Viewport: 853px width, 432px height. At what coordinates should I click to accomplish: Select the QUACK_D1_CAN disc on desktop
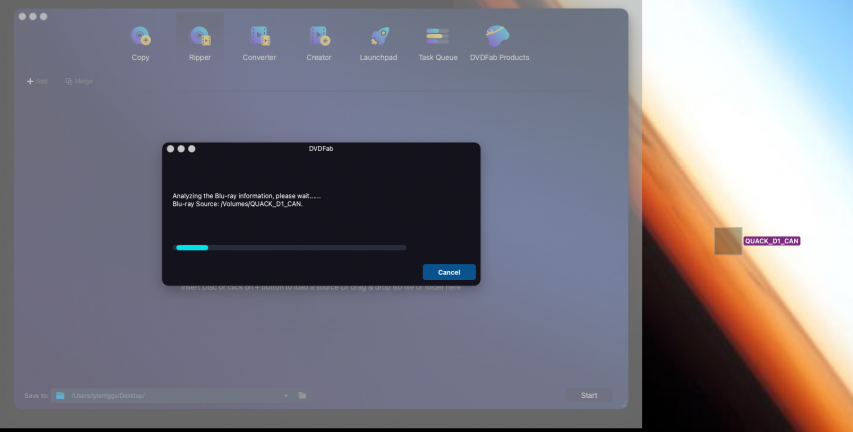[728, 241]
